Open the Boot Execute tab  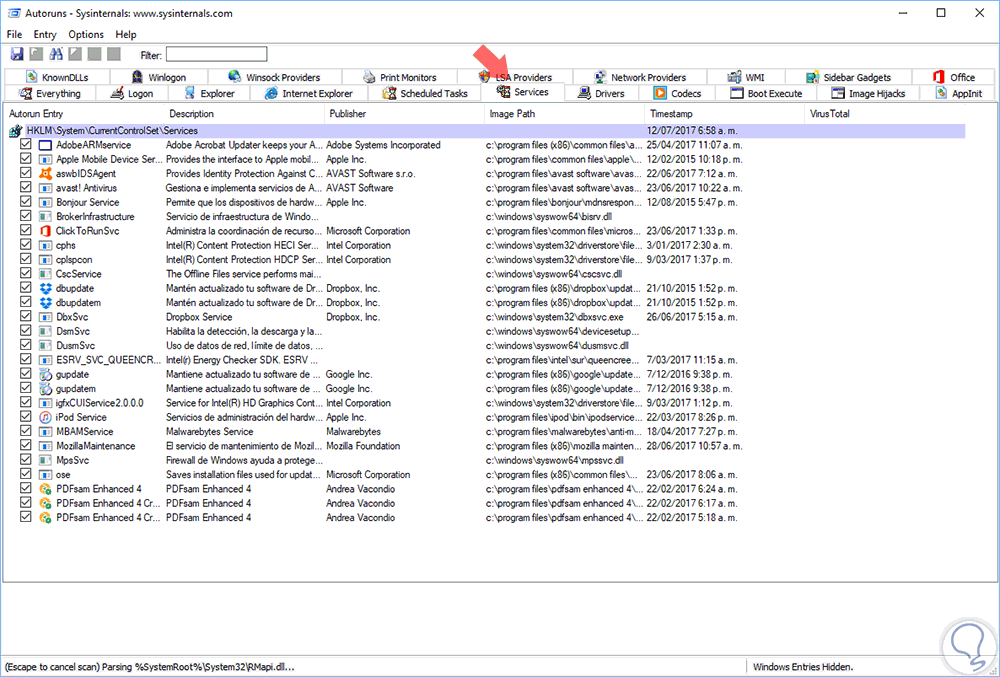765,93
